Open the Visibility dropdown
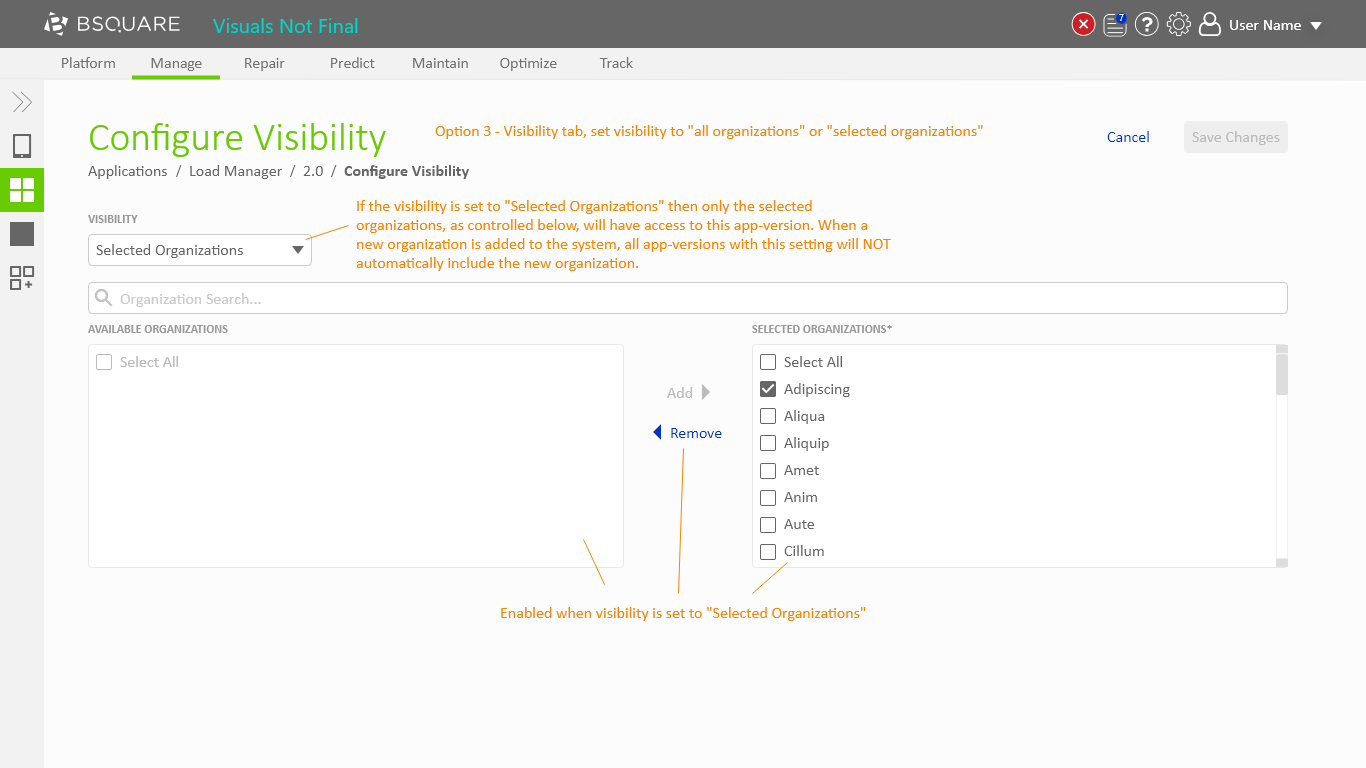 point(200,250)
